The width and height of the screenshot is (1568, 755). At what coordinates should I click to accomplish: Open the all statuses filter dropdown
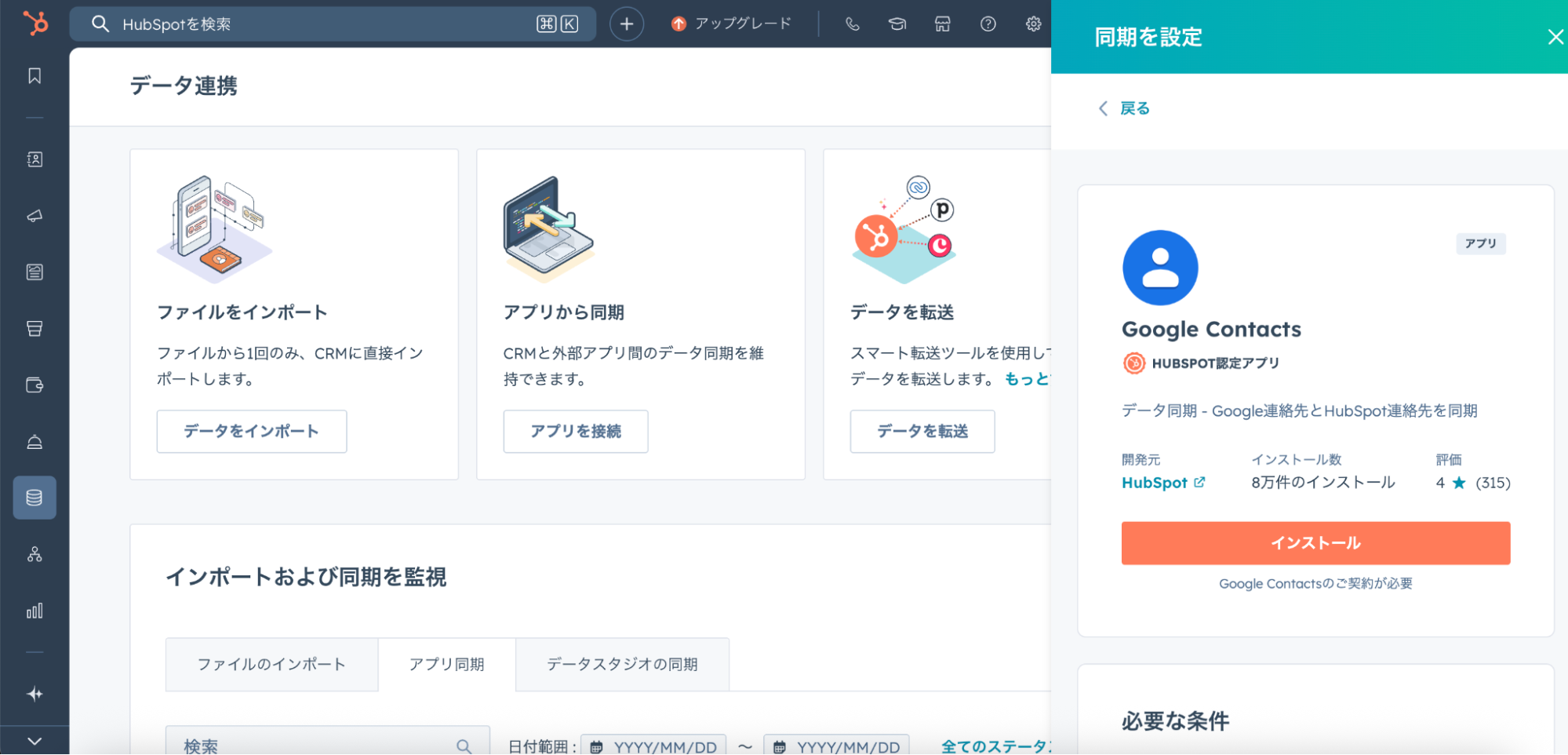[x=995, y=746]
